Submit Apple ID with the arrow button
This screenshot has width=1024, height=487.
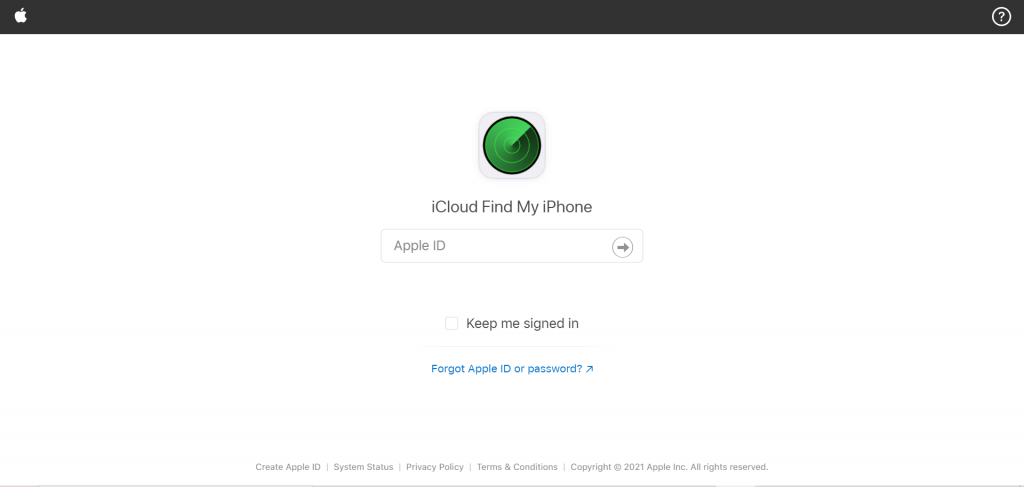622,247
